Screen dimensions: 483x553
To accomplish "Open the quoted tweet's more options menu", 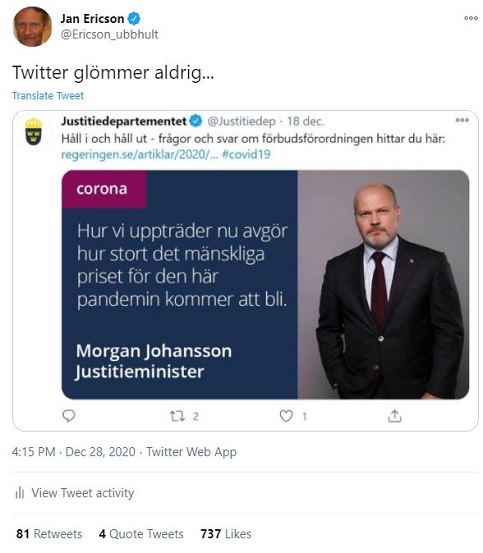I will click(462, 120).
